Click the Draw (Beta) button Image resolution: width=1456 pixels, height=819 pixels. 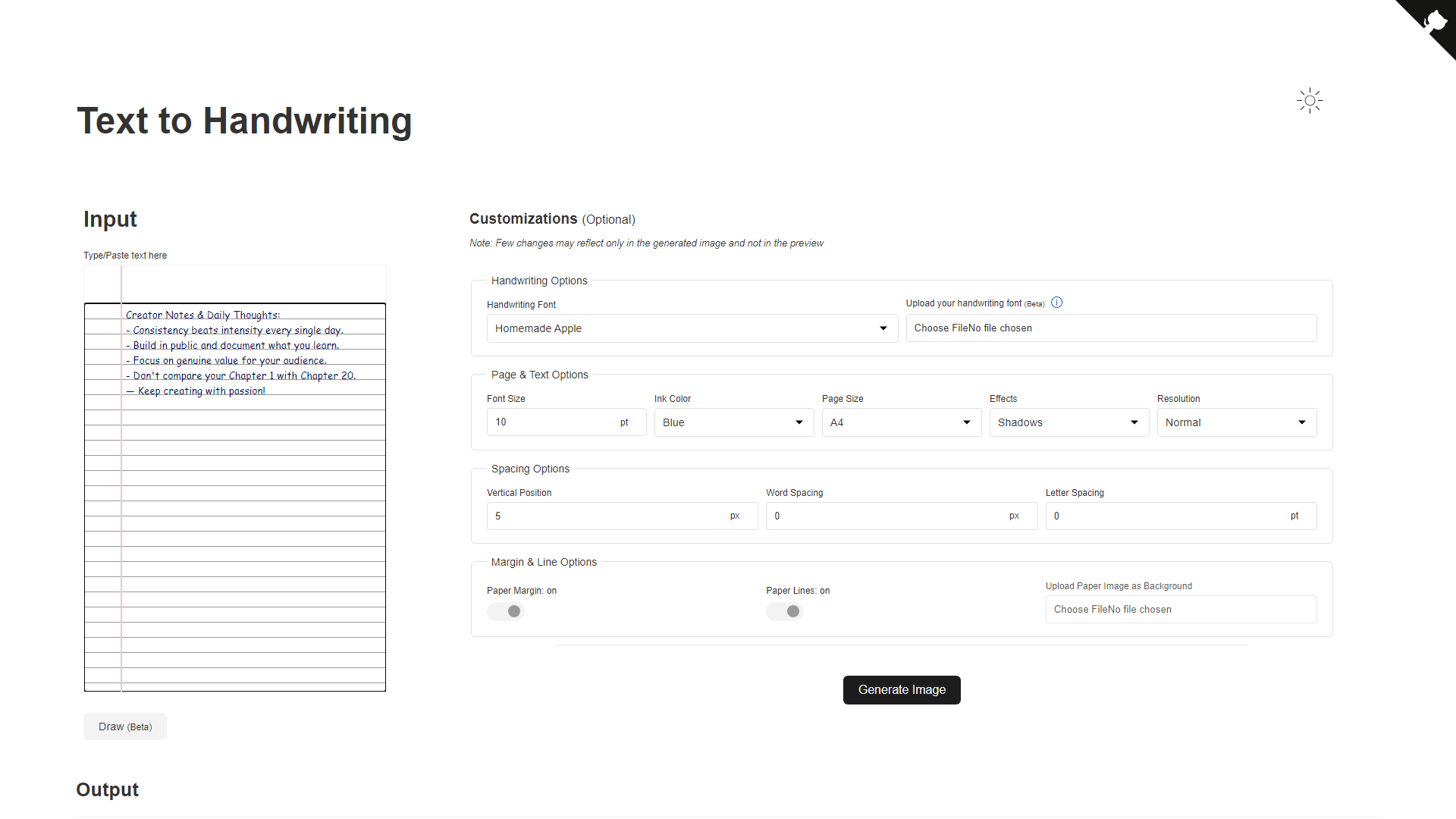click(125, 726)
